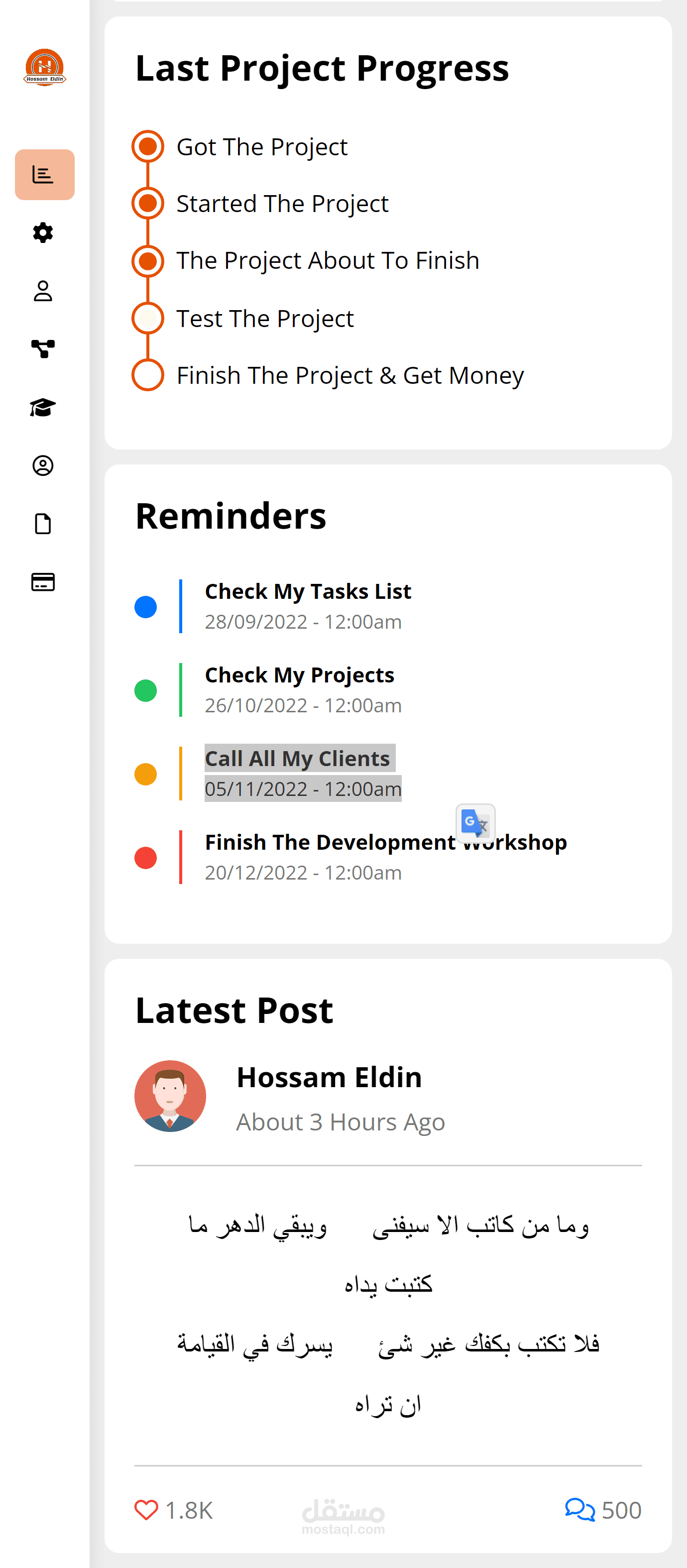Viewport: 687px width, 1568px height.
Task: Open the settings gear in sidebar
Action: coord(43,232)
